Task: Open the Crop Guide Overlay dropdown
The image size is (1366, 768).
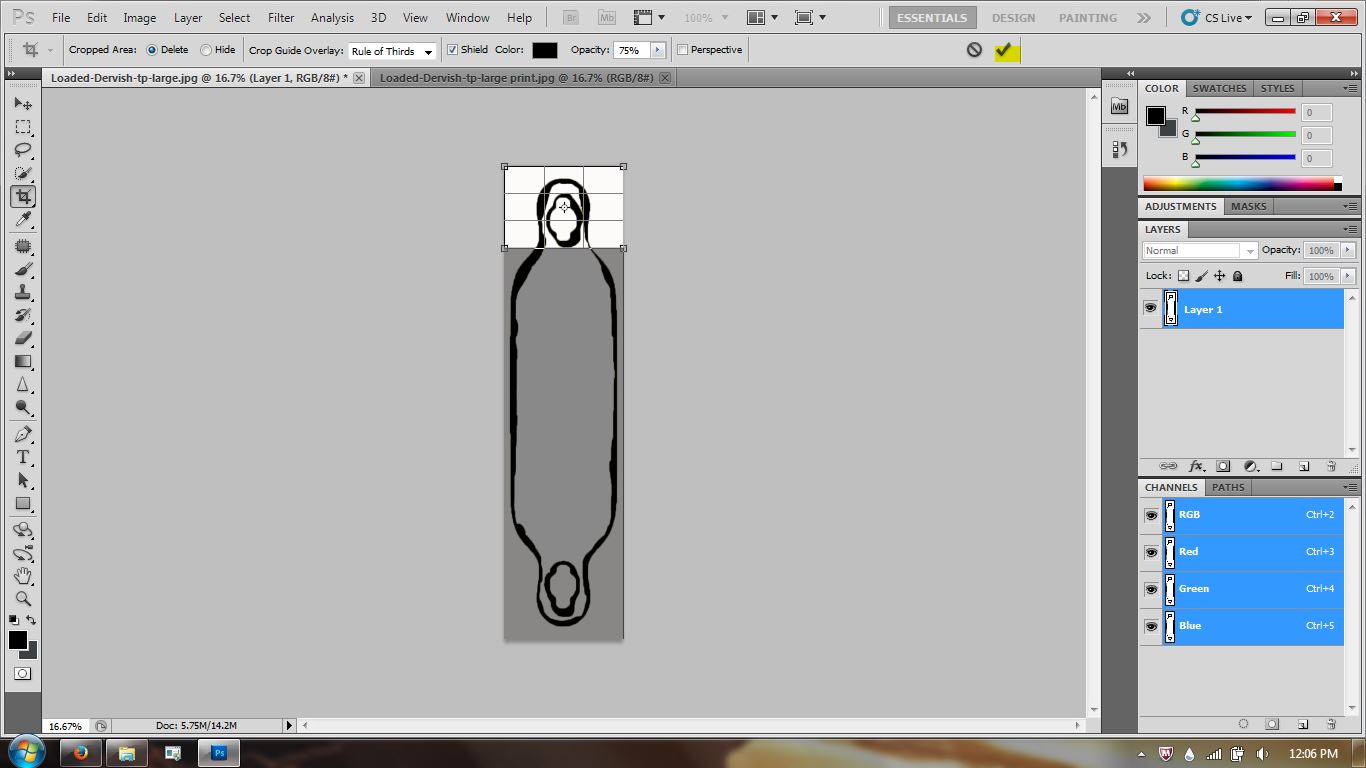Action: [390, 50]
